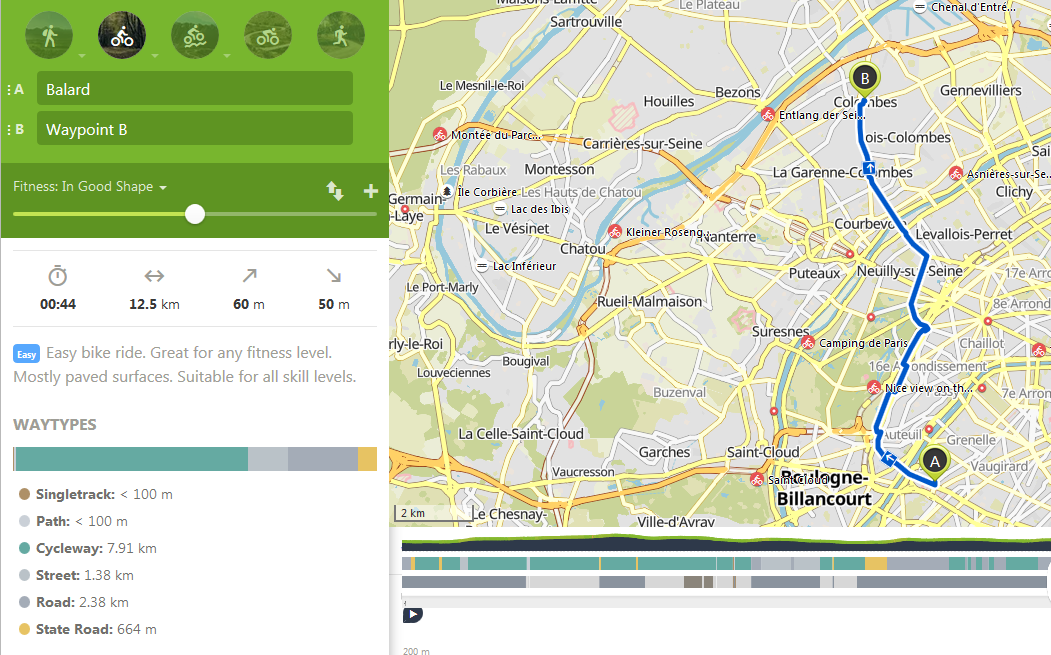Click the drag handle next to waypoint A
This screenshot has height=655, width=1051.
tap(8, 90)
